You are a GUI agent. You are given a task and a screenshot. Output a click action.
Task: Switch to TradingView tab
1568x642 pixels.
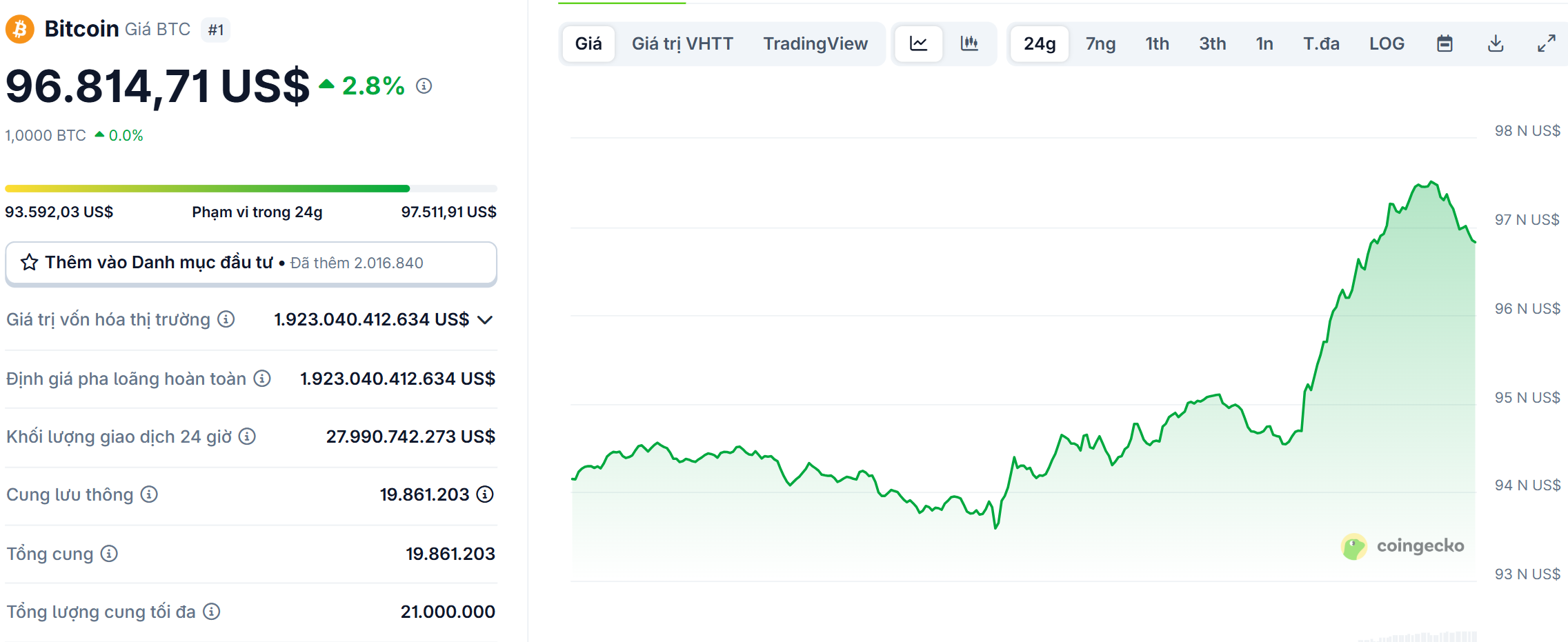click(x=815, y=43)
